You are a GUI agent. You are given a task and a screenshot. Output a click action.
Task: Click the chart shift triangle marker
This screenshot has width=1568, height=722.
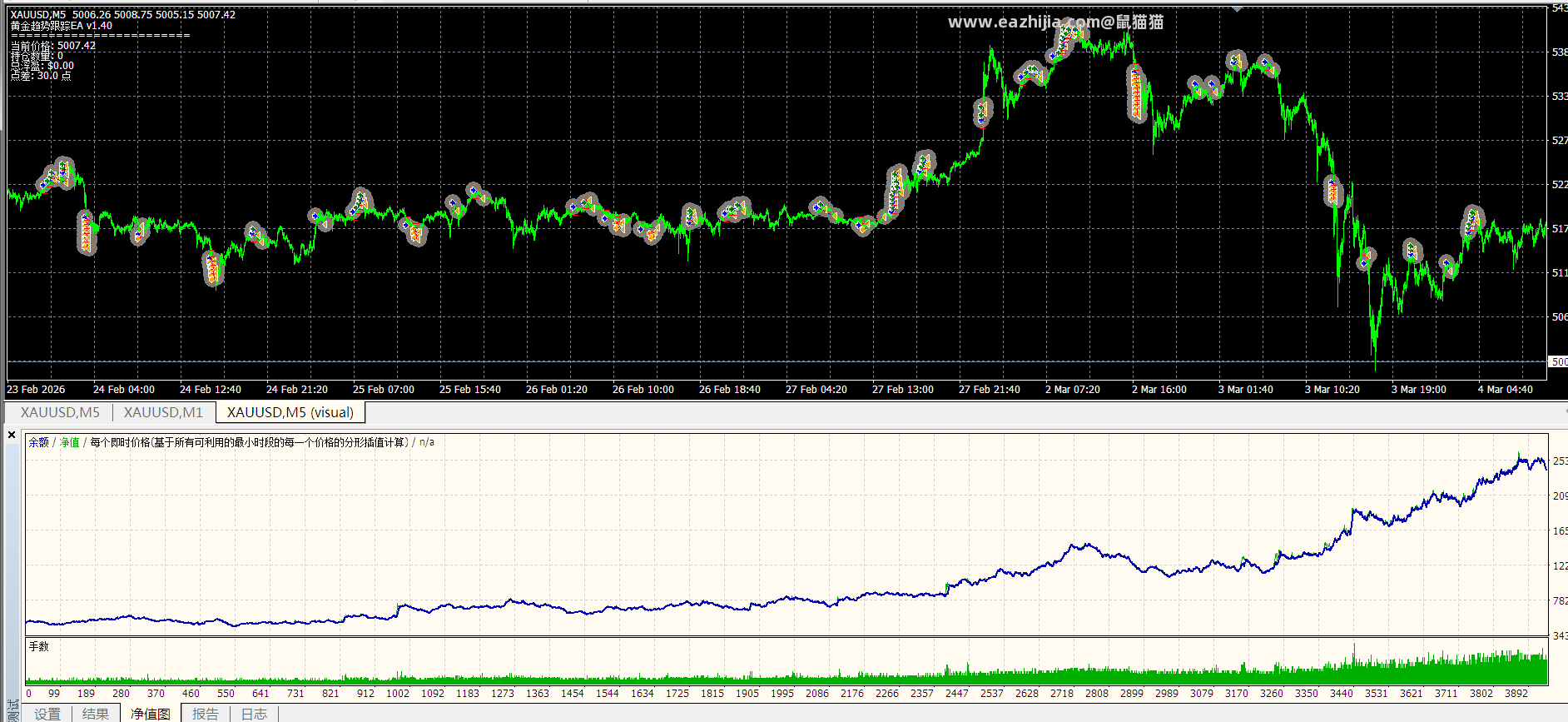pyautogui.click(x=1237, y=8)
